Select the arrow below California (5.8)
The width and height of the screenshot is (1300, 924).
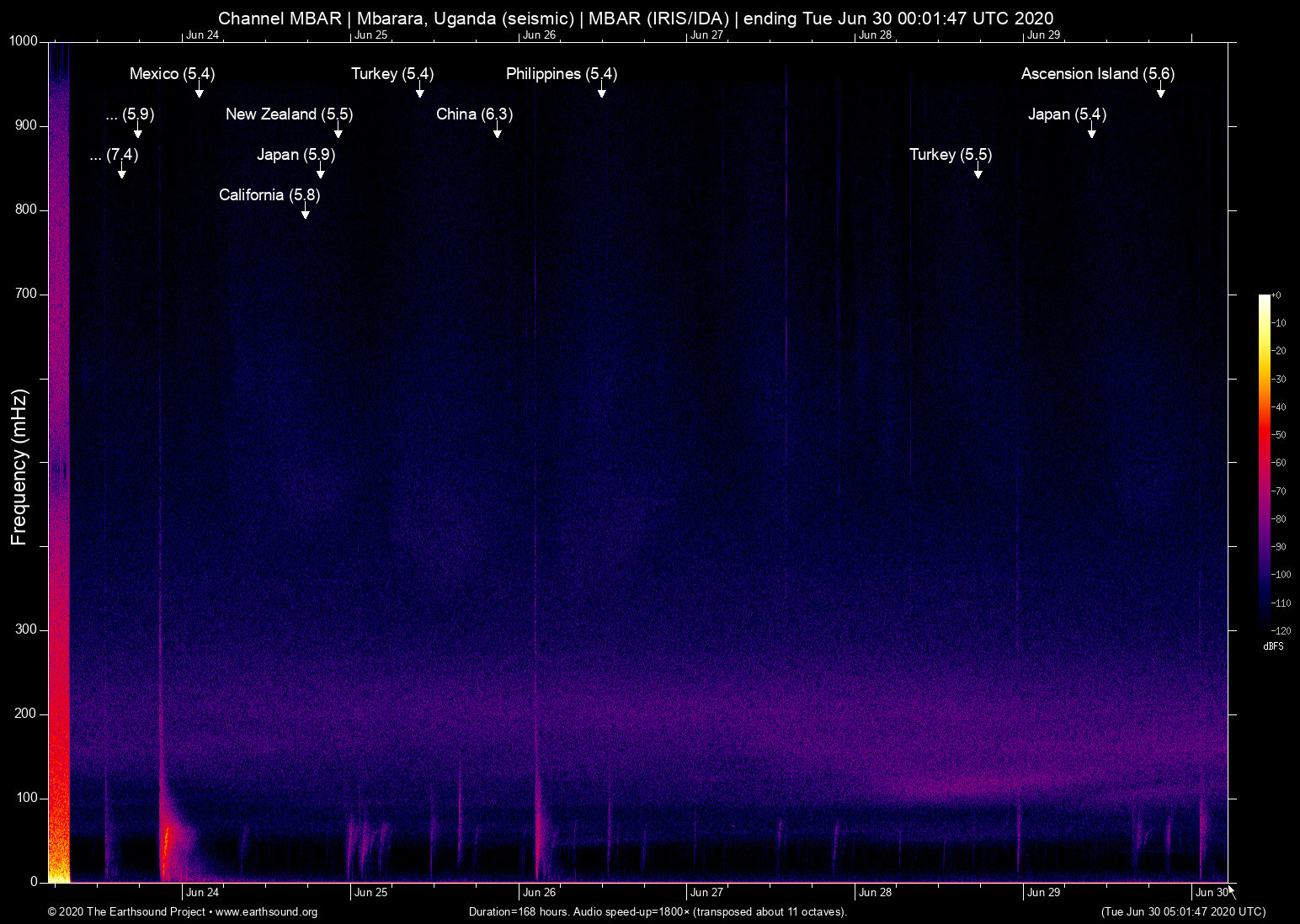coord(306,212)
